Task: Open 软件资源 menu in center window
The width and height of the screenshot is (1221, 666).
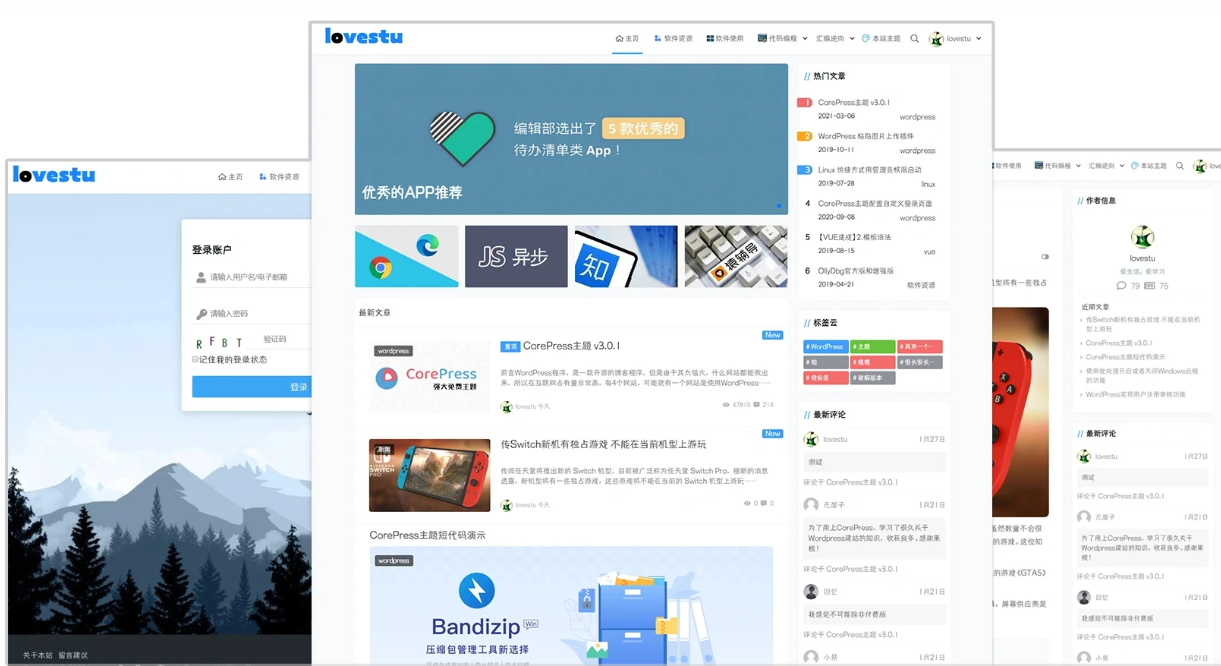Action: pyautogui.click(x=673, y=38)
